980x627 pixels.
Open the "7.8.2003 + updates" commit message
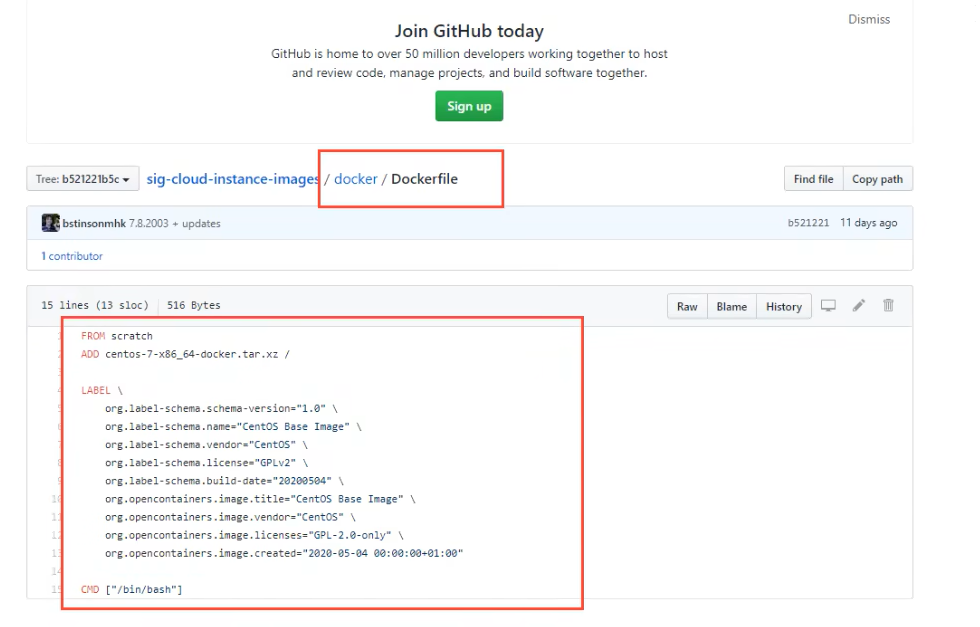(x=175, y=224)
